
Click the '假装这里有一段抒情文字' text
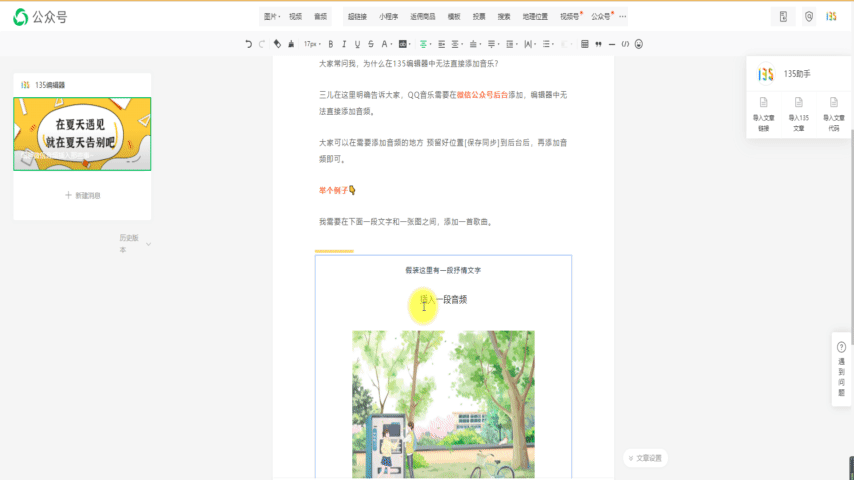(443, 270)
